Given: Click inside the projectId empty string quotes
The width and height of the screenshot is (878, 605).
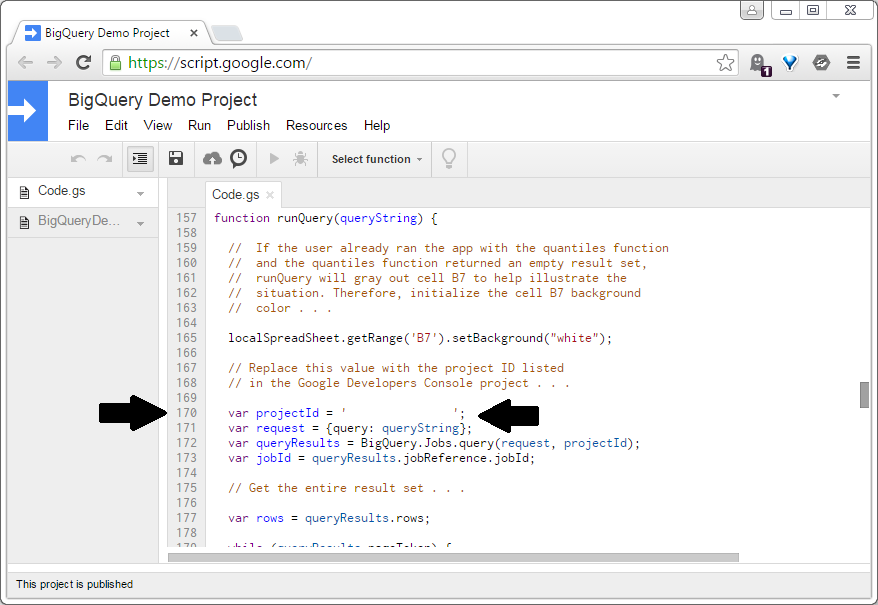Looking at the screenshot, I should coord(401,413).
